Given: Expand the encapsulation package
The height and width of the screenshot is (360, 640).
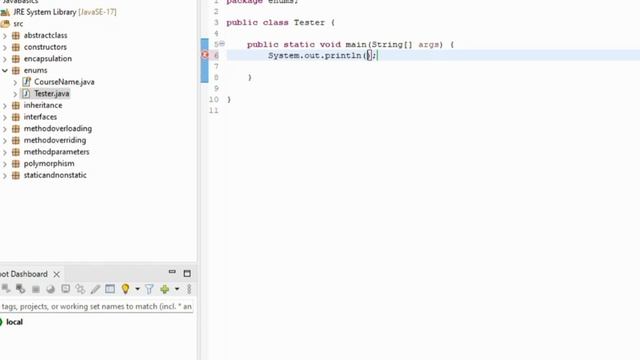Looking at the screenshot, I should (x=5, y=59).
